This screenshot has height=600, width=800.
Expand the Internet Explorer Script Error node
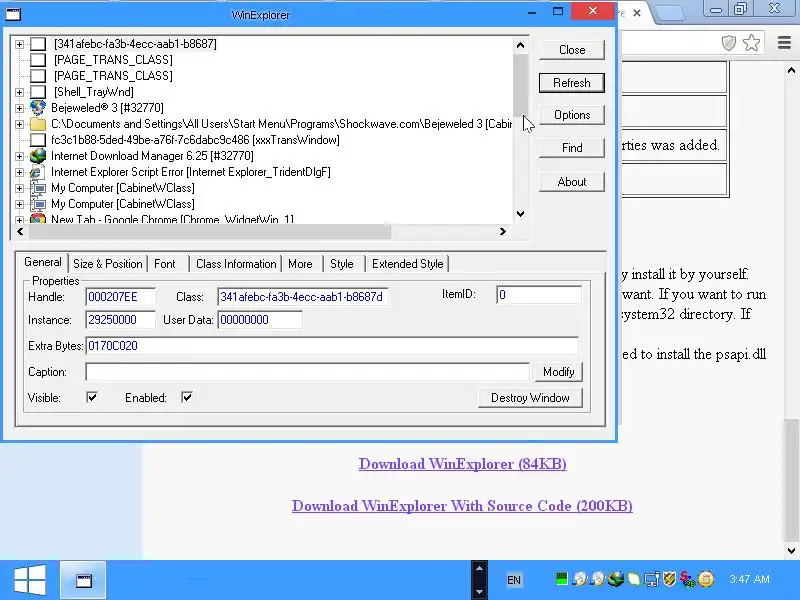(x=19, y=172)
